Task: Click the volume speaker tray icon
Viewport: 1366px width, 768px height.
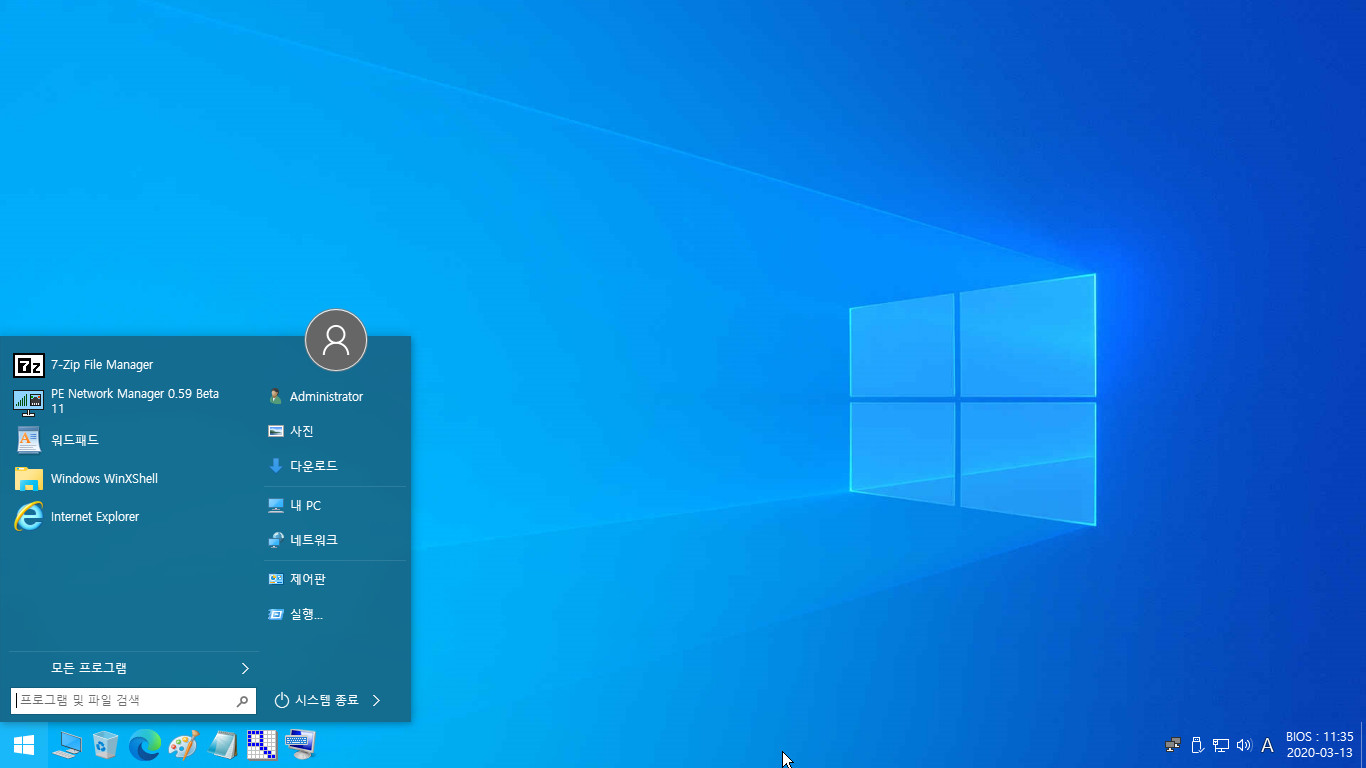Action: point(1244,745)
